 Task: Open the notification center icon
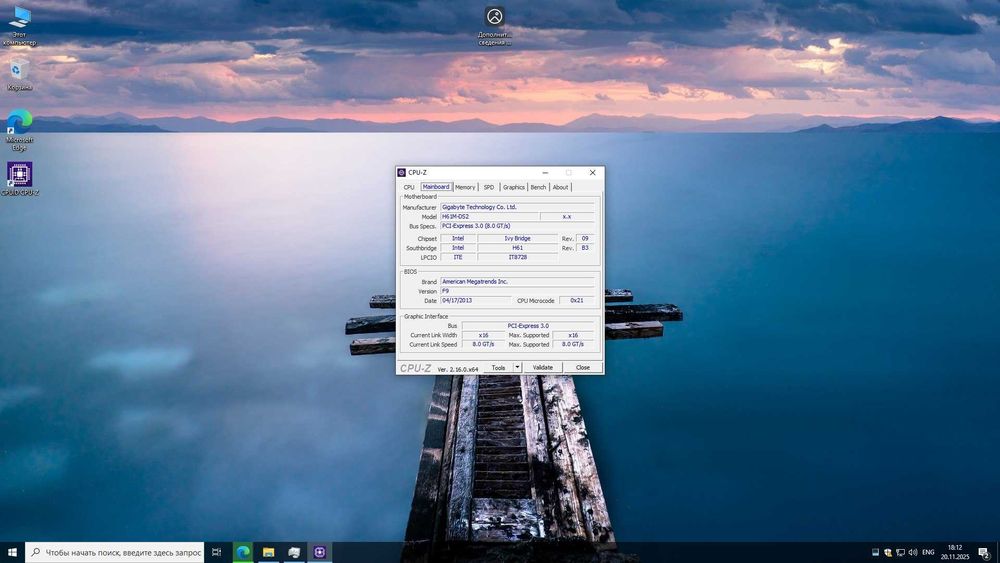tap(985, 553)
